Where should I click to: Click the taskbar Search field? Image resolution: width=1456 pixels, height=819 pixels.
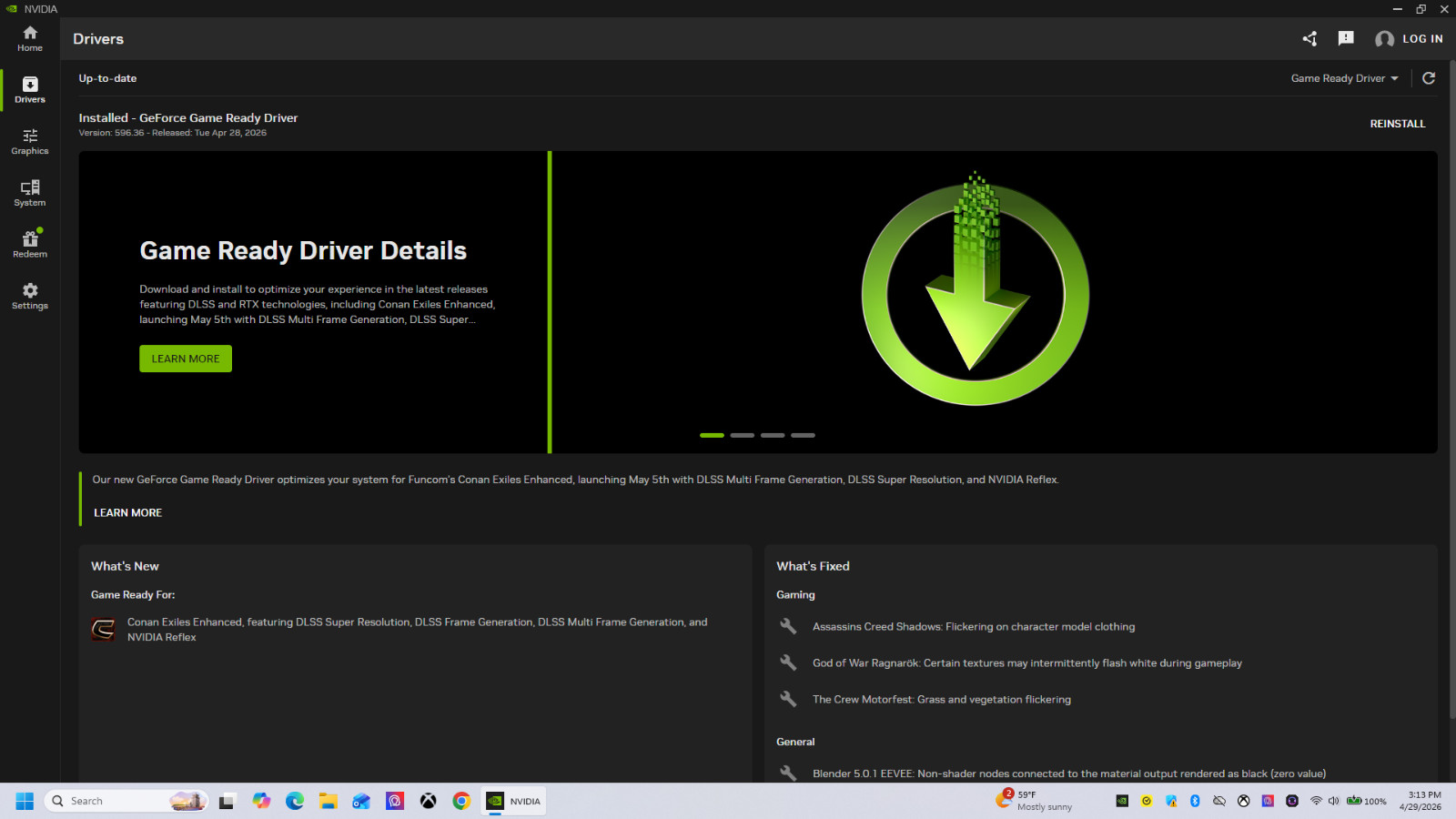pyautogui.click(x=126, y=801)
